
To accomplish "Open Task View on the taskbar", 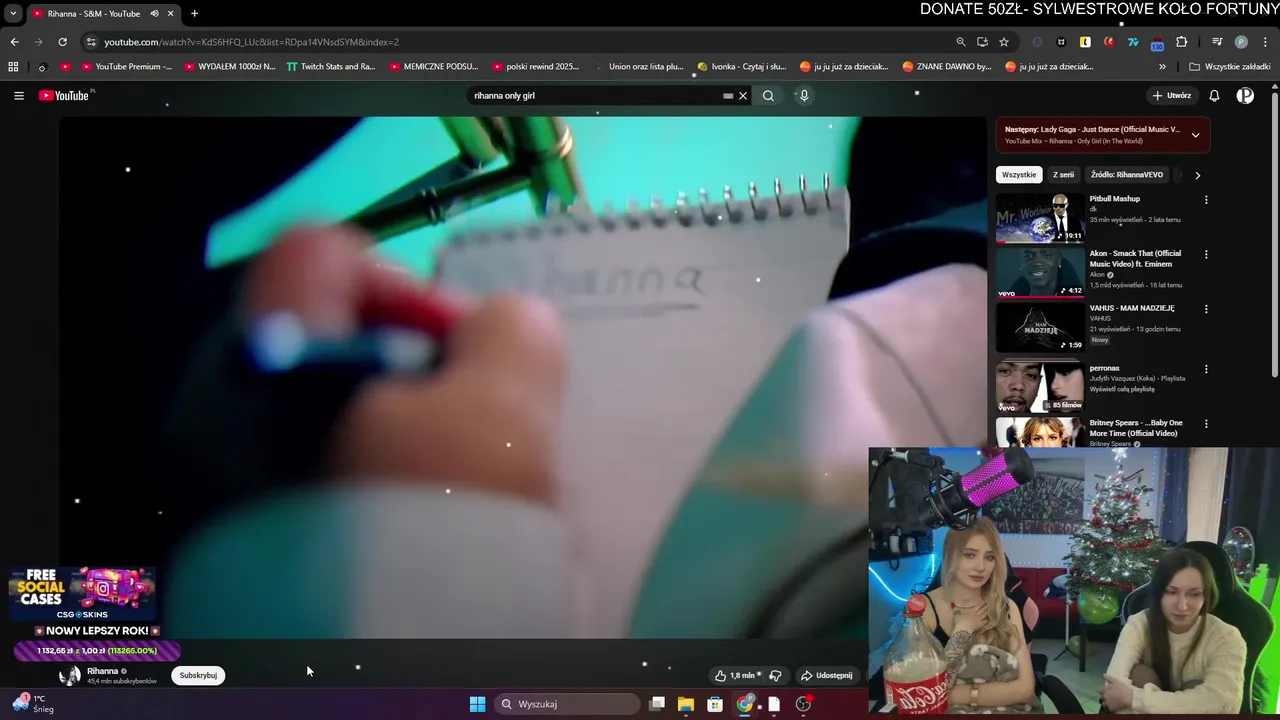I will pyautogui.click(x=657, y=704).
